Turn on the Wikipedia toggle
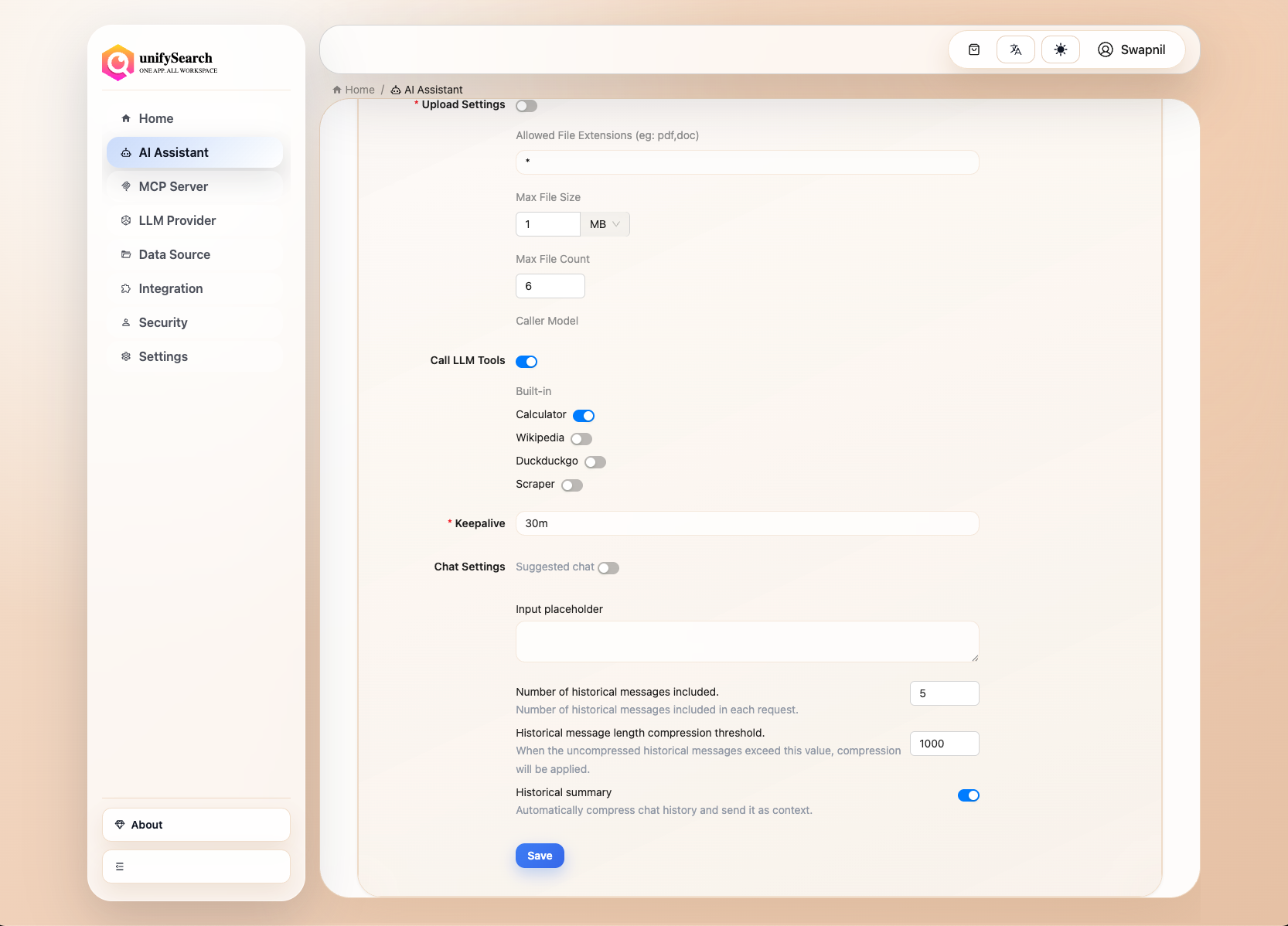This screenshot has width=1288, height=926. [581, 439]
